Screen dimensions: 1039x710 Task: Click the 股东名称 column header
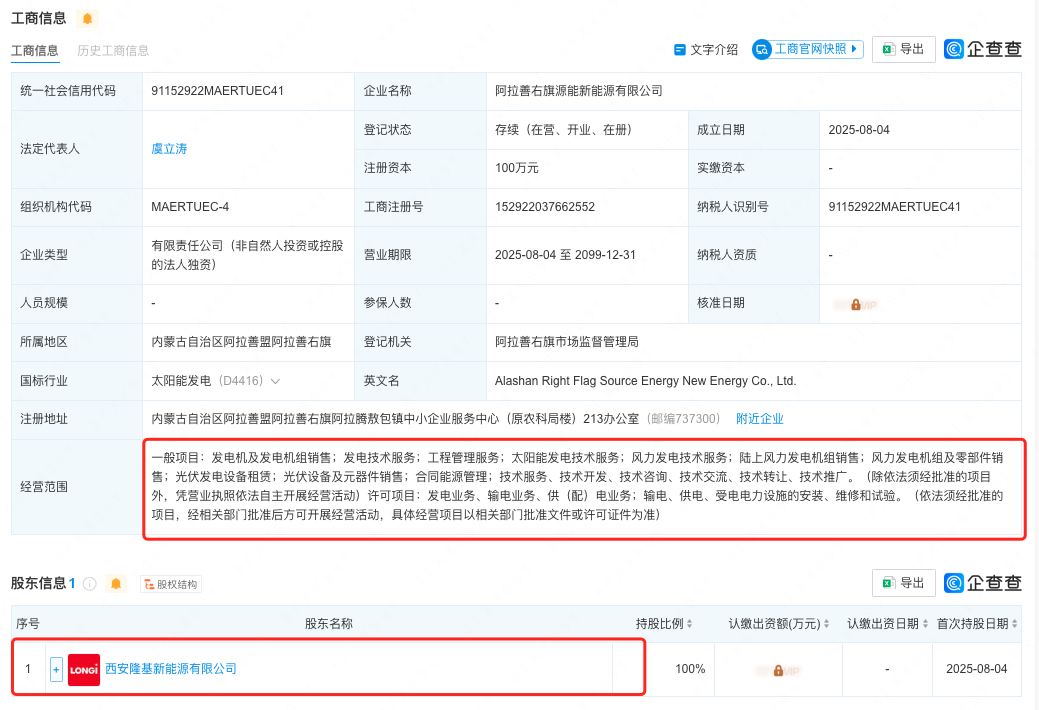coord(329,624)
